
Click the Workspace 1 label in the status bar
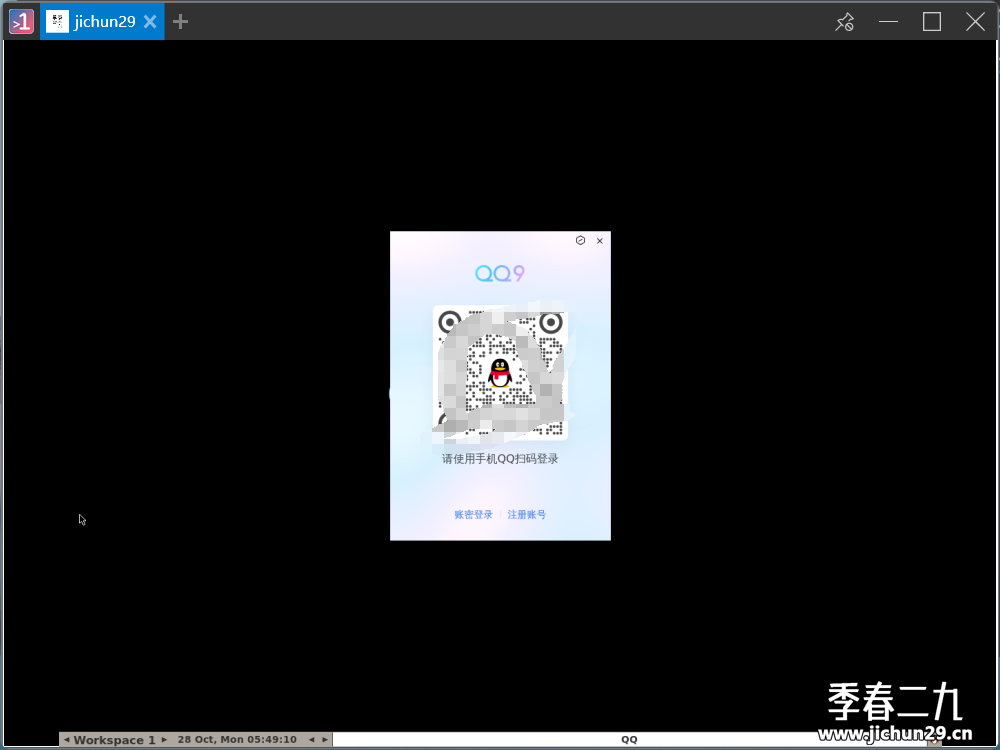(113, 739)
